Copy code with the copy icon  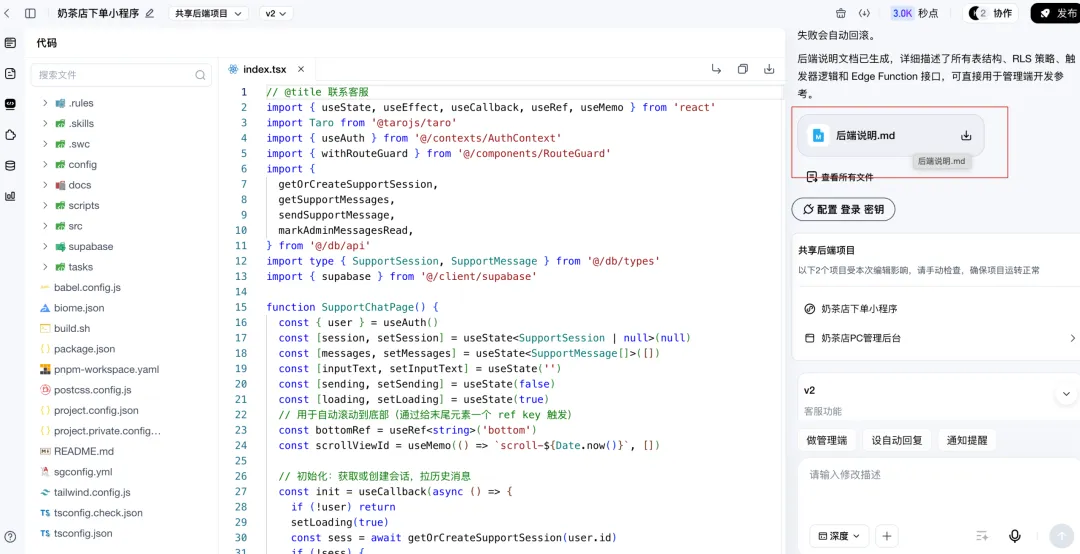[742, 69]
